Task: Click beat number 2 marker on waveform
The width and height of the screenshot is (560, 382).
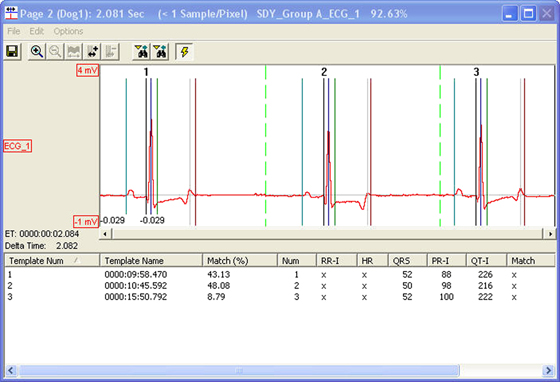Action: 324,72
